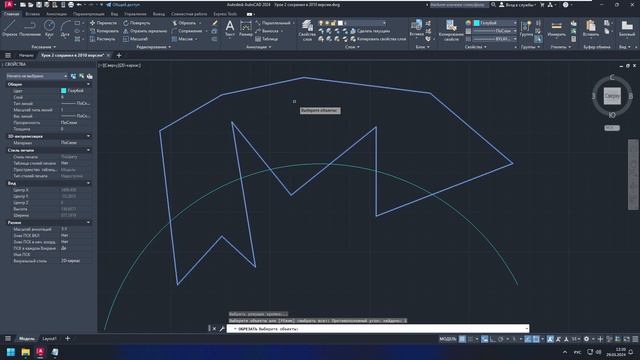Activate the Сопряжение (Fillet) command
Viewport: 640px width, 360px height.
(x=187, y=31)
